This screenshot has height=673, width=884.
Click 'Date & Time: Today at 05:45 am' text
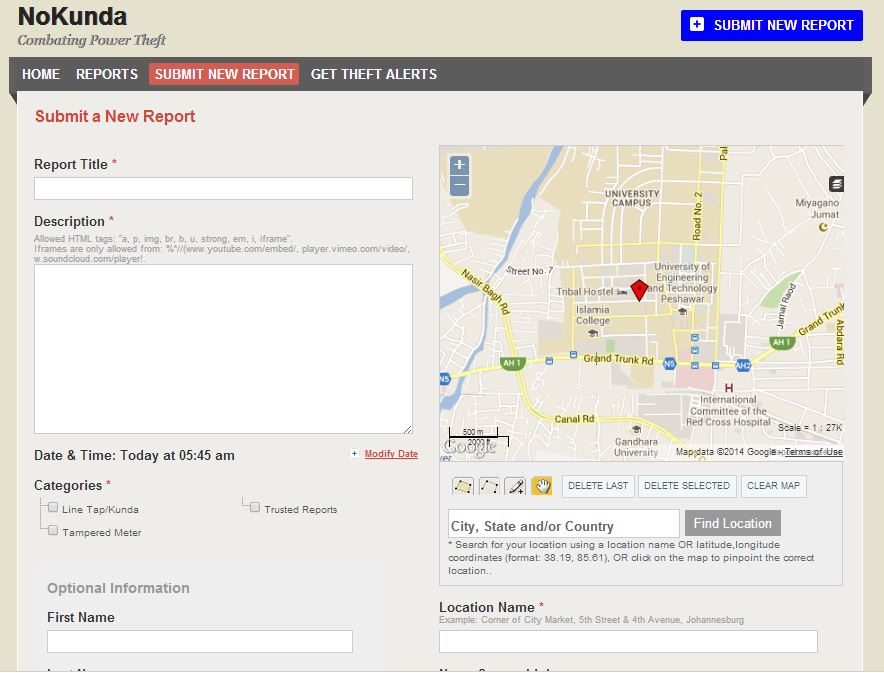(134, 455)
